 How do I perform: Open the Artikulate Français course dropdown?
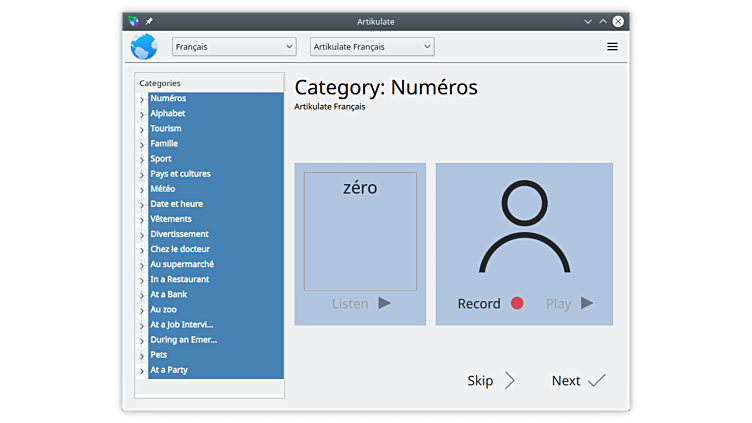pyautogui.click(x=371, y=47)
